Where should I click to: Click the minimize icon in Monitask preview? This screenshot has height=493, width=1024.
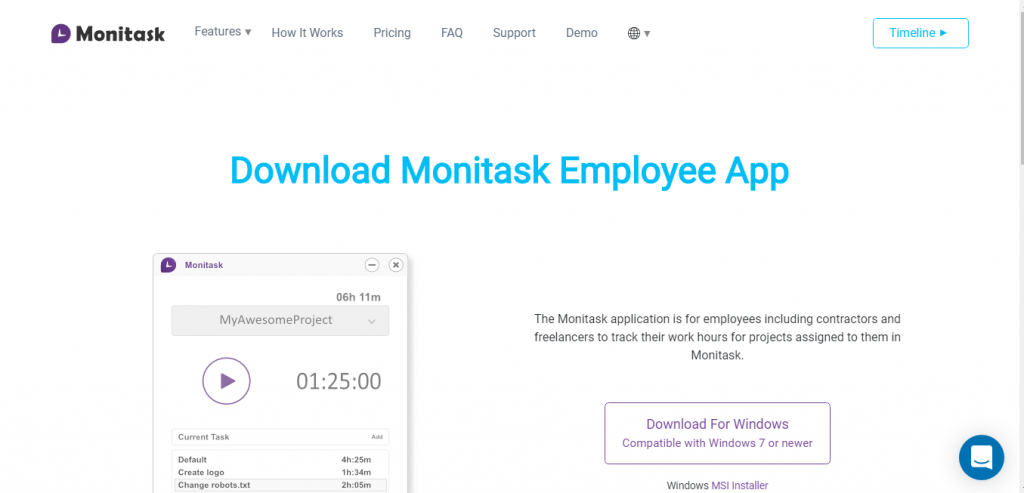372,264
